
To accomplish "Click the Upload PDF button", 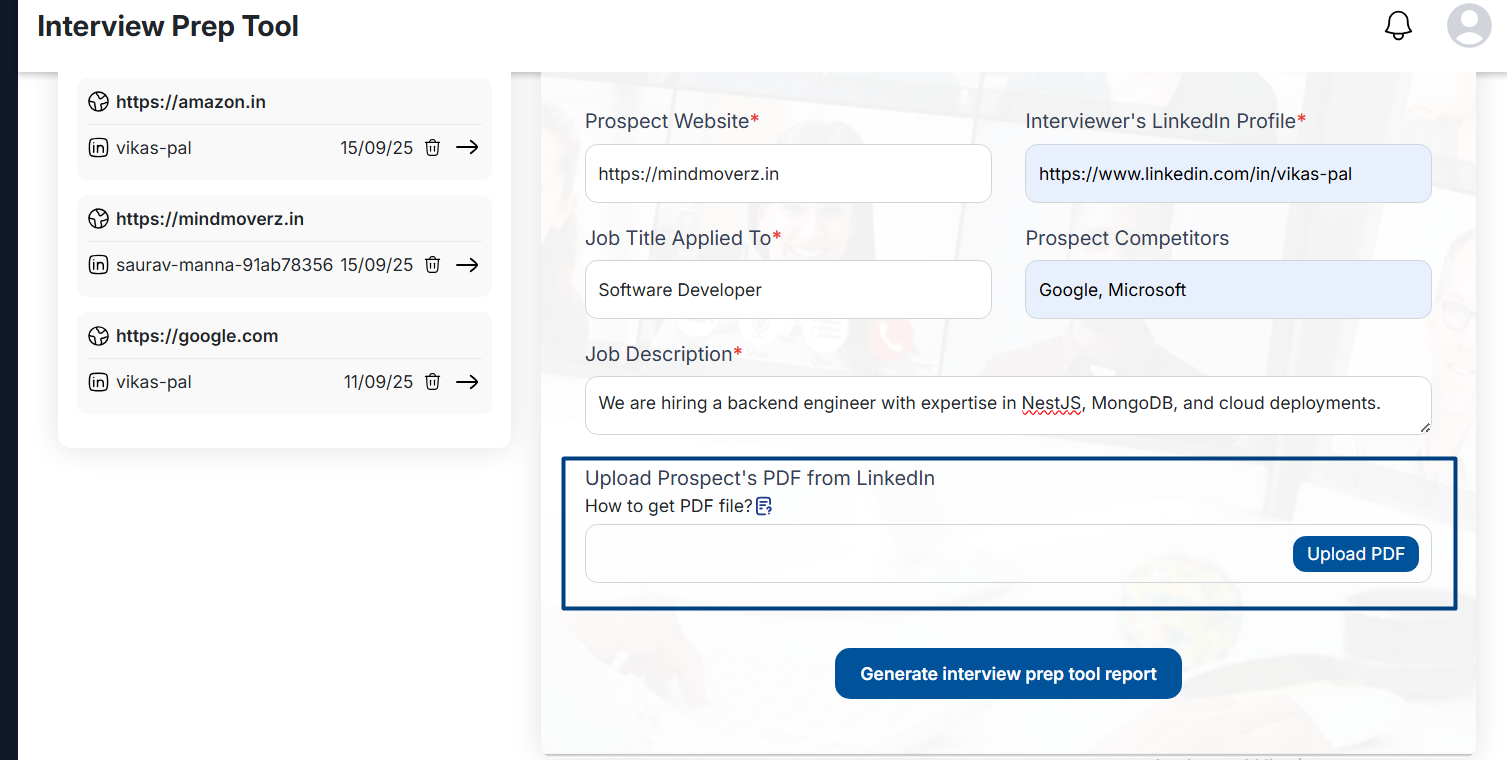I will (1355, 554).
